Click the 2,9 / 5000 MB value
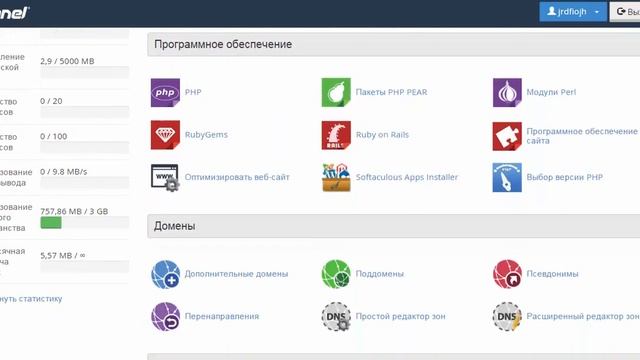 [x=67, y=61]
